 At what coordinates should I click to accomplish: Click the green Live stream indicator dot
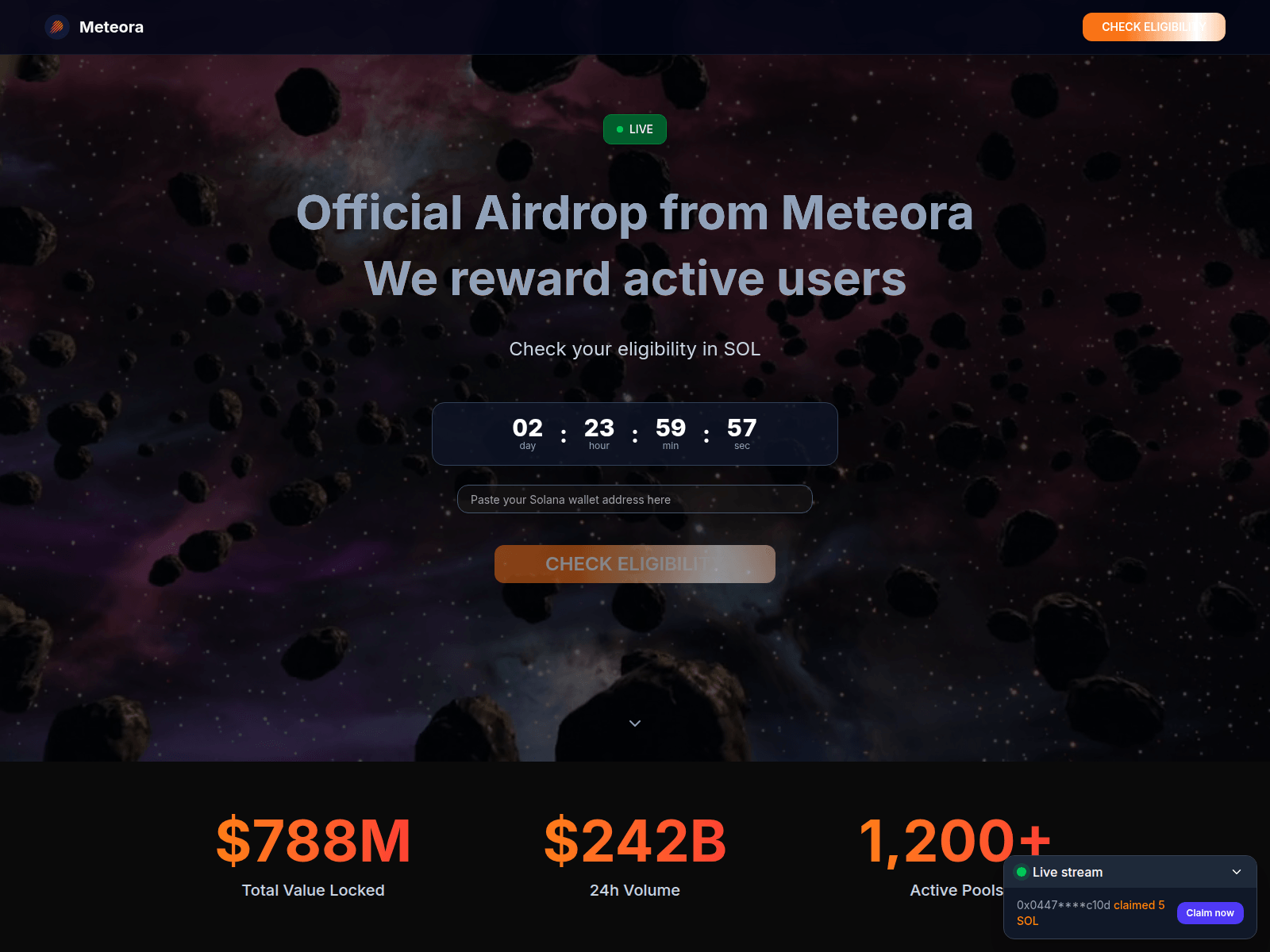tap(1022, 872)
